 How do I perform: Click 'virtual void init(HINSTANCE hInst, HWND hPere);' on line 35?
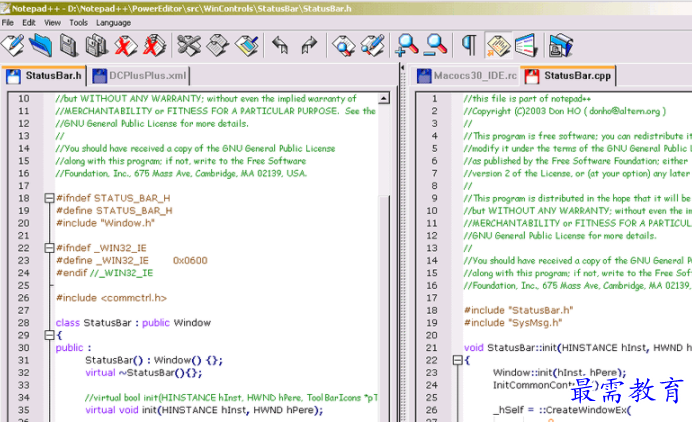pyautogui.click(x=204, y=410)
